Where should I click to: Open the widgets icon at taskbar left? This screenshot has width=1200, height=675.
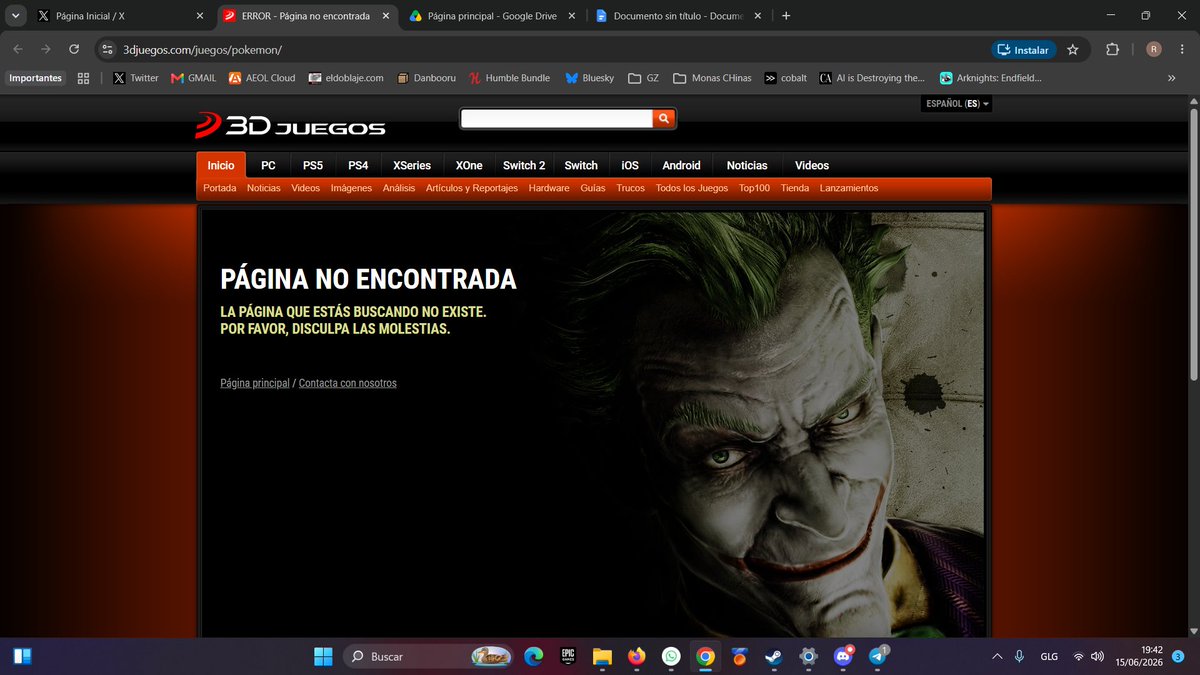pyautogui.click(x=22, y=656)
